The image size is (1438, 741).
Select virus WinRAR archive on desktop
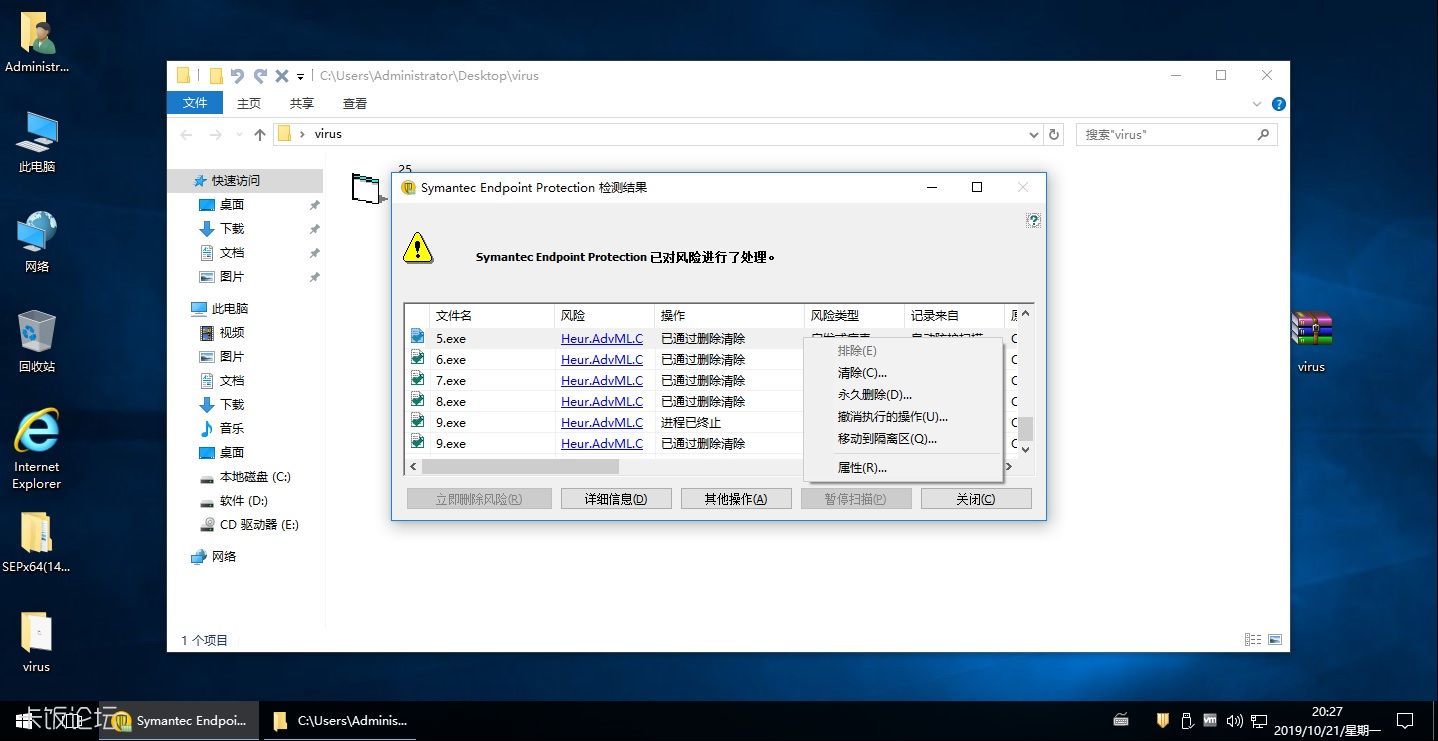[1311, 341]
